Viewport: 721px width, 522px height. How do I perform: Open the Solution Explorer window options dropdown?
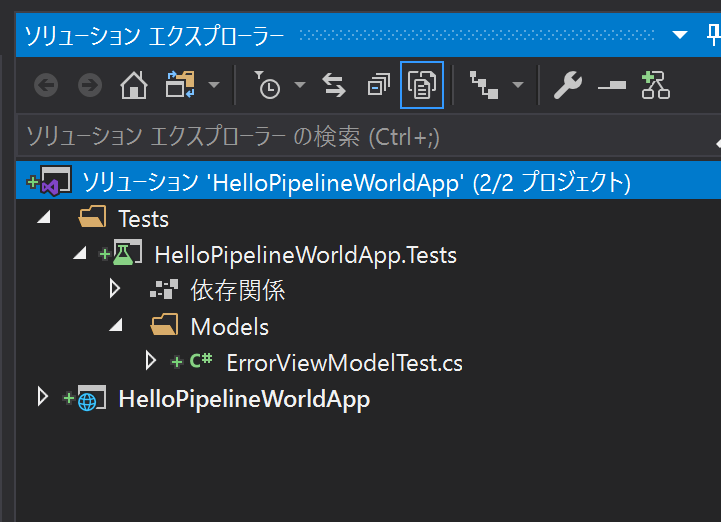tap(681, 36)
